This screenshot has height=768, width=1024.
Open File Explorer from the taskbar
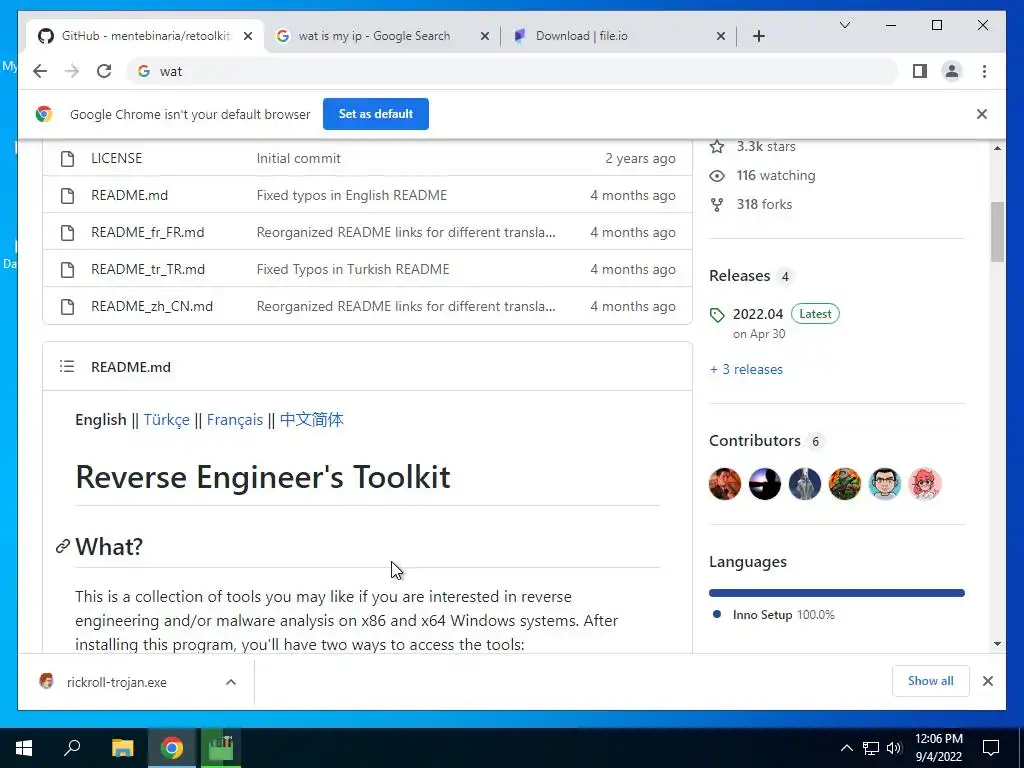122,748
